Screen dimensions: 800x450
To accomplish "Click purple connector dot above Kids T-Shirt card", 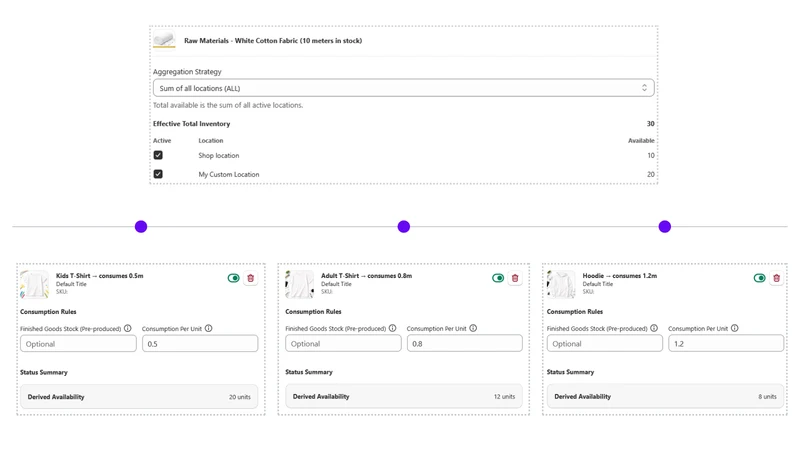I will click(141, 227).
